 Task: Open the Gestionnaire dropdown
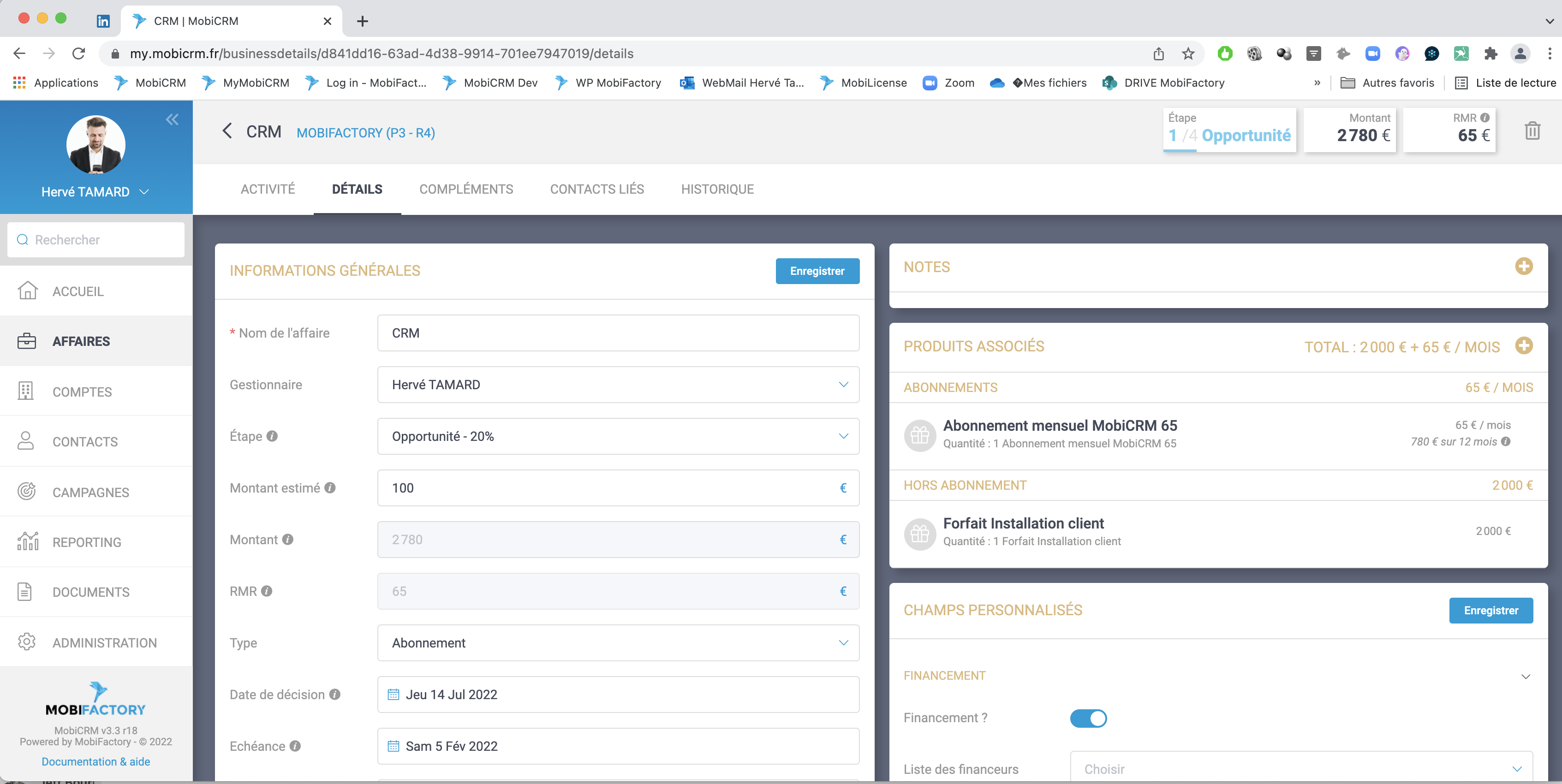coord(618,385)
